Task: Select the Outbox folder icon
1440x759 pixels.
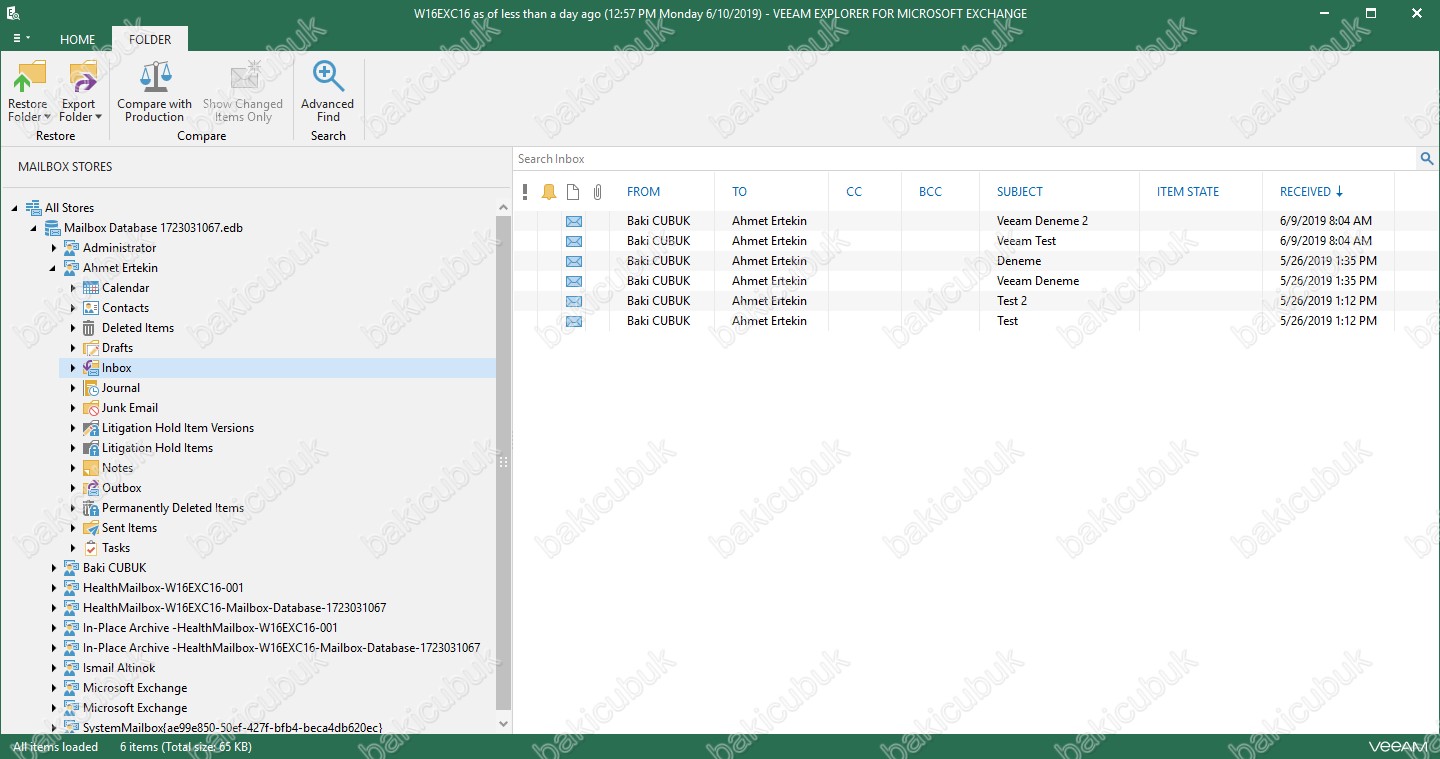Action: 91,488
